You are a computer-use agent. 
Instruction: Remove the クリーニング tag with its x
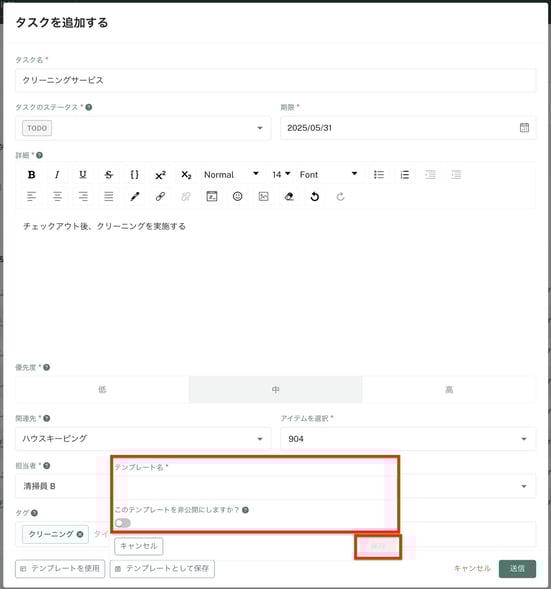(80, 534)
